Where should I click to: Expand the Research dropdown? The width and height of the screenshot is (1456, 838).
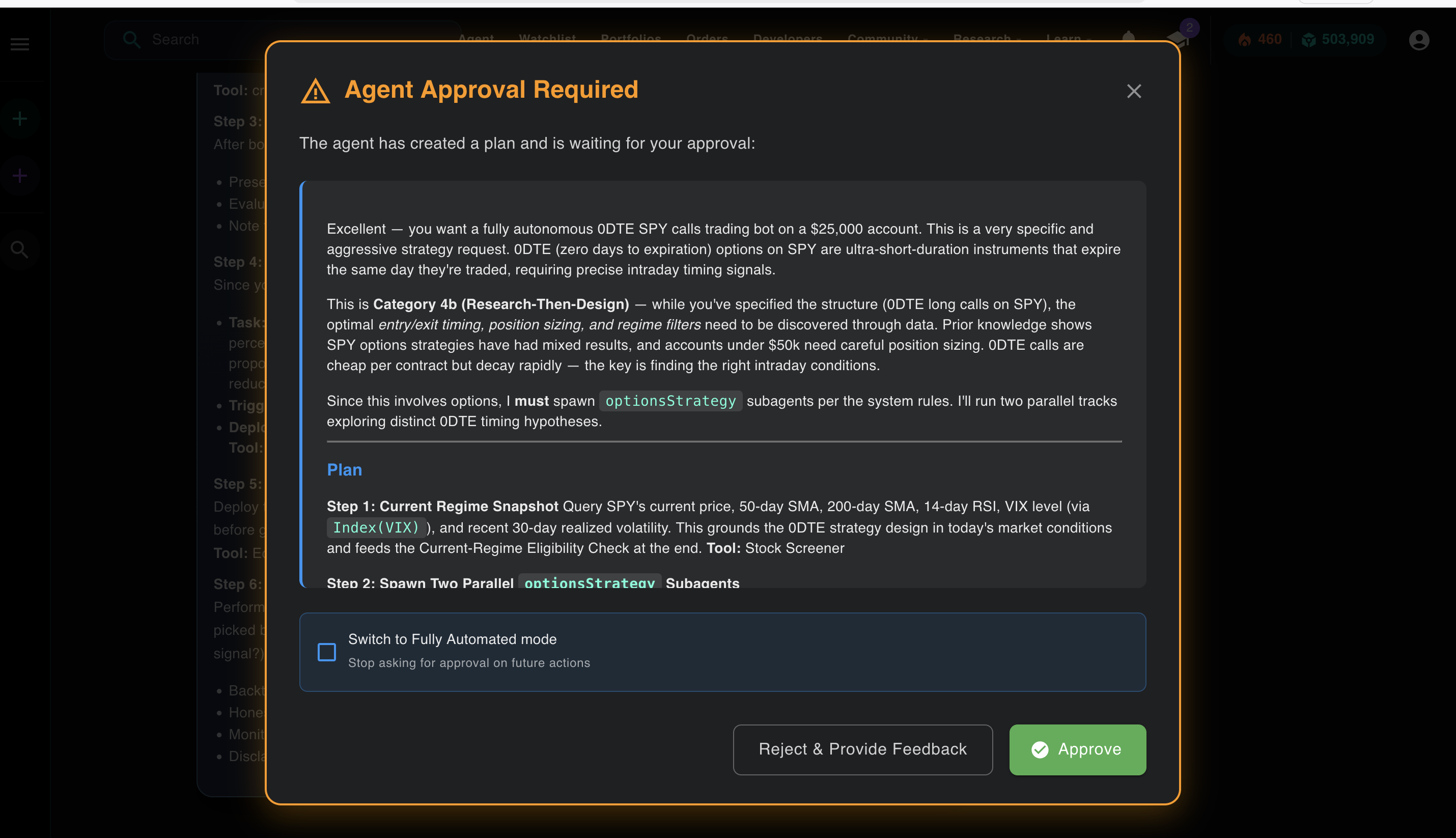tap(983, 39)
